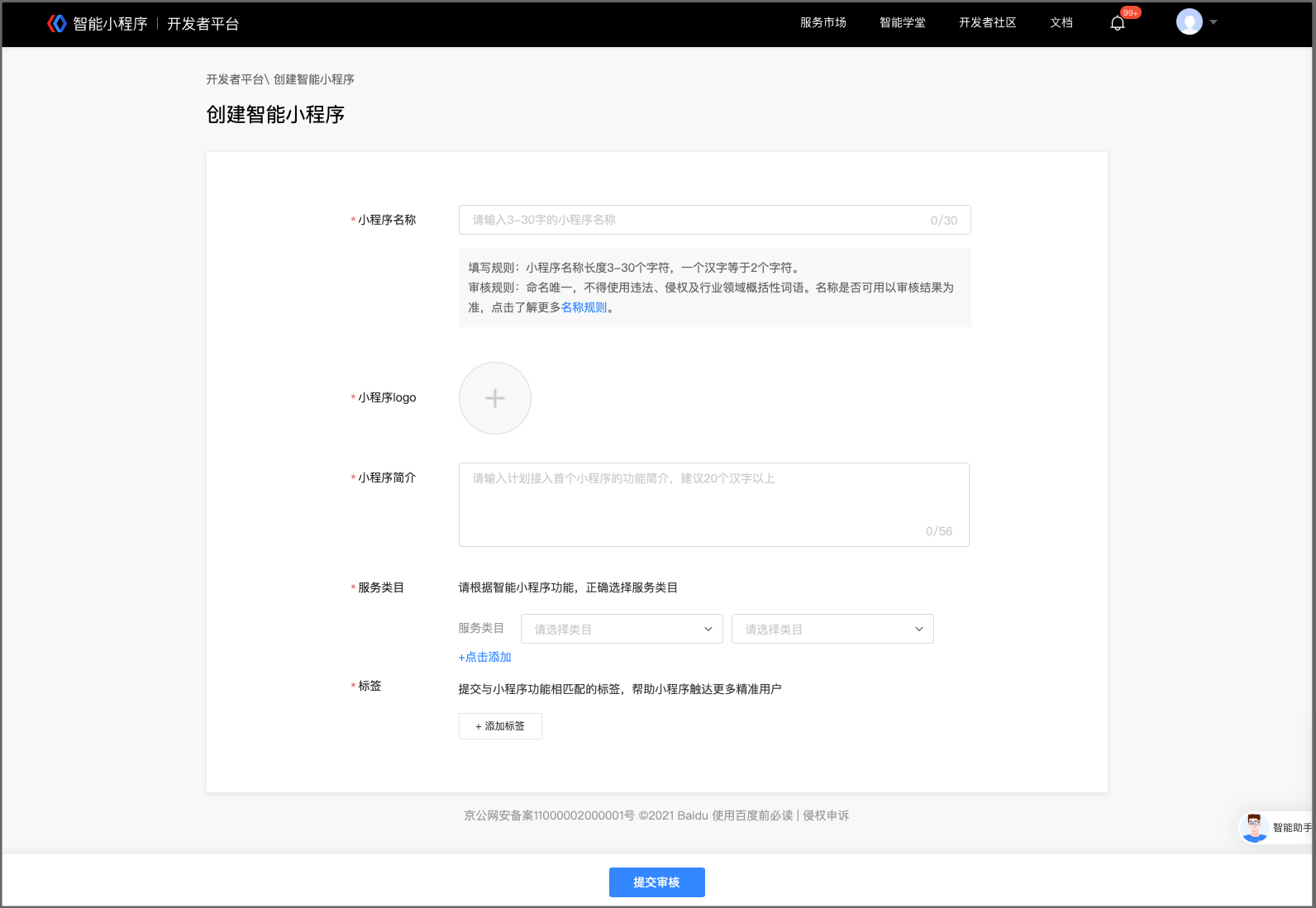Click the +点击添加 link
This screenshot has width=1316, height=908.
(485, 657)
